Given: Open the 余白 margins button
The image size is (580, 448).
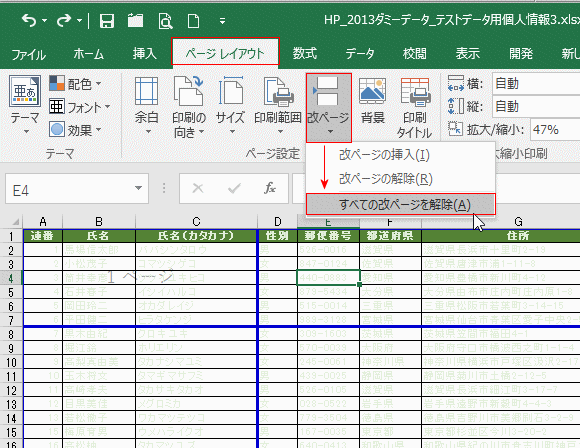Looking at the screenshot, I should click(x=146, y=105).
